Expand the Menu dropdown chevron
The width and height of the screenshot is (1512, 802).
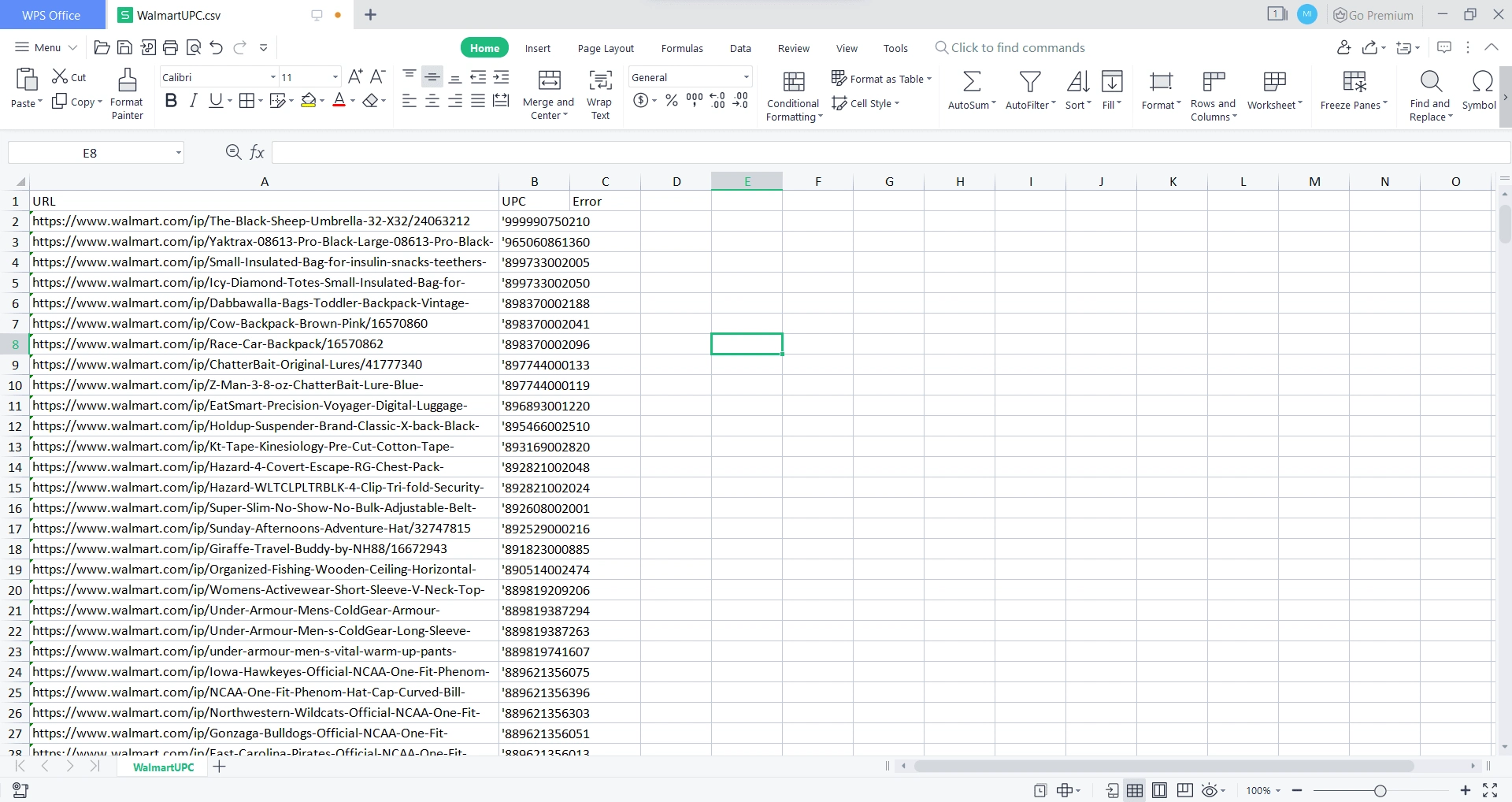tap(72, 47)
